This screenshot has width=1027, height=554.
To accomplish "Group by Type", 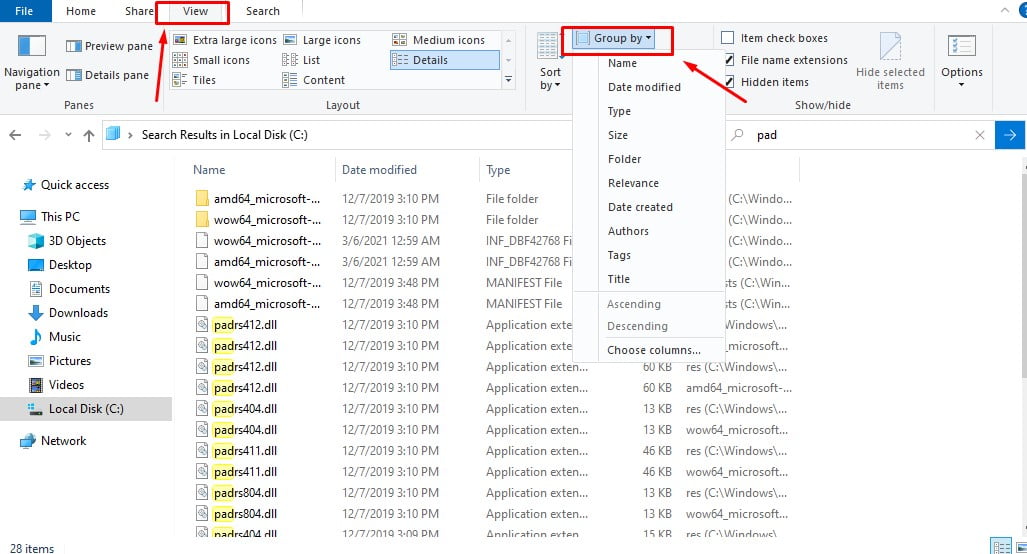I will click(619, 111).
